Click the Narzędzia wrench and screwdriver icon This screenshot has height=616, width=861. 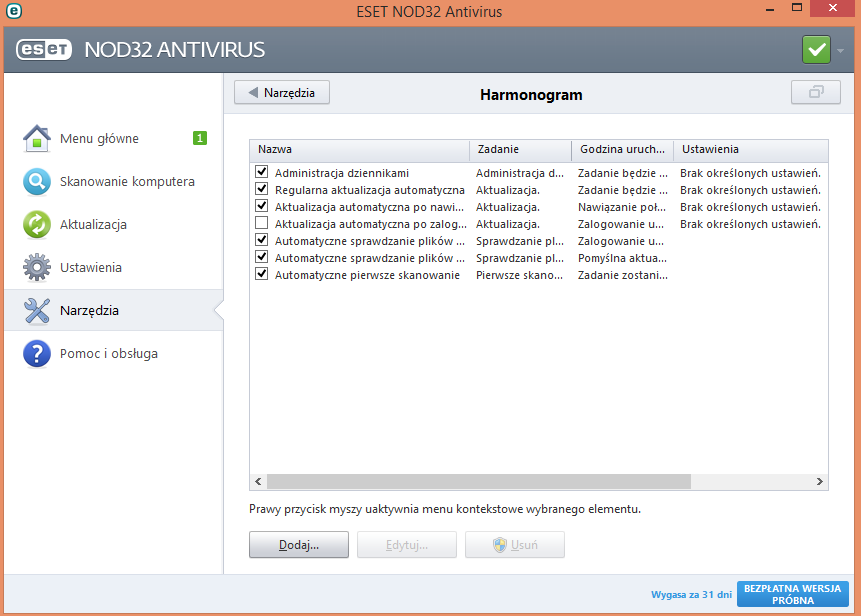(x=37, y=311)
